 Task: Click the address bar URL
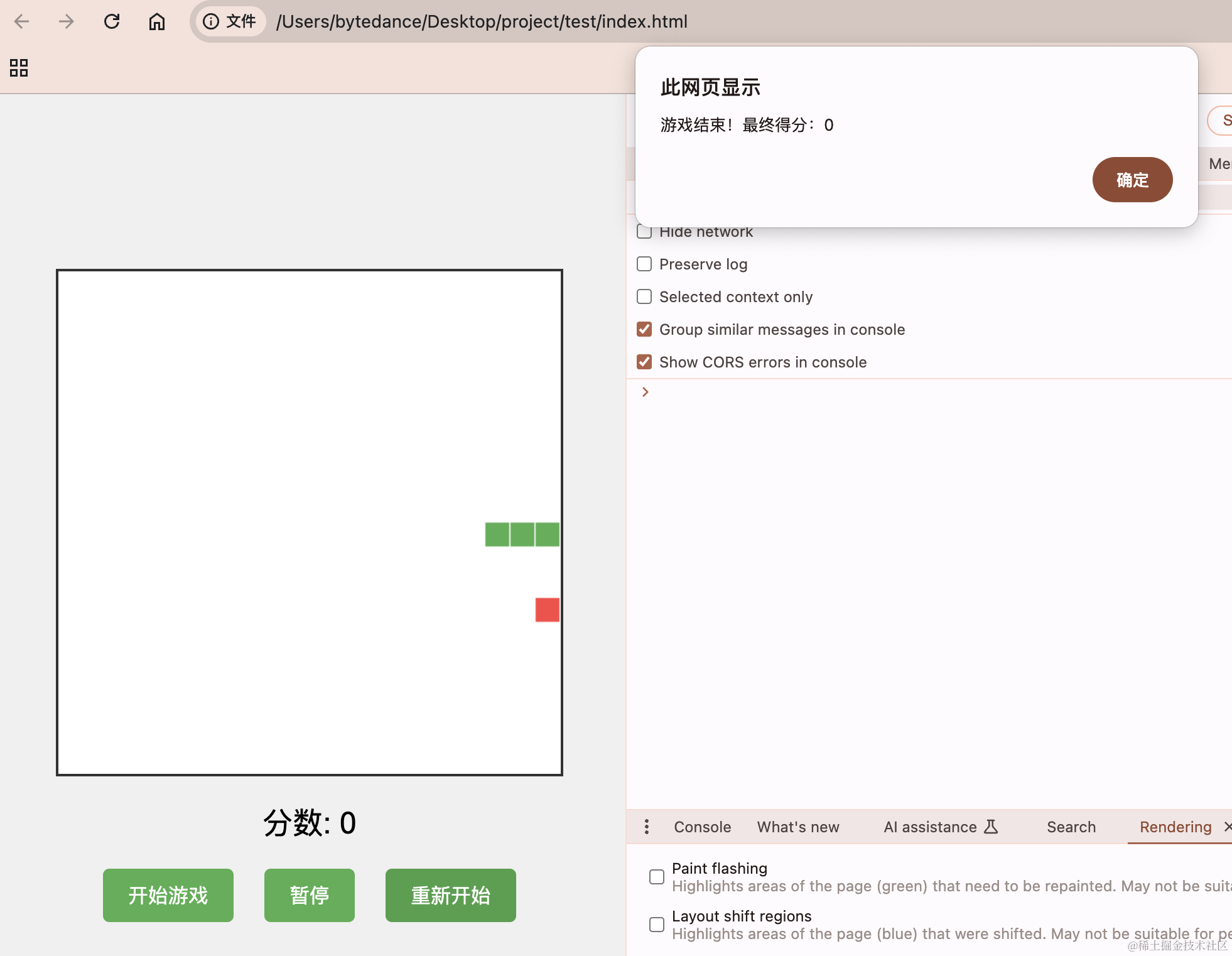tap(482, 22)
